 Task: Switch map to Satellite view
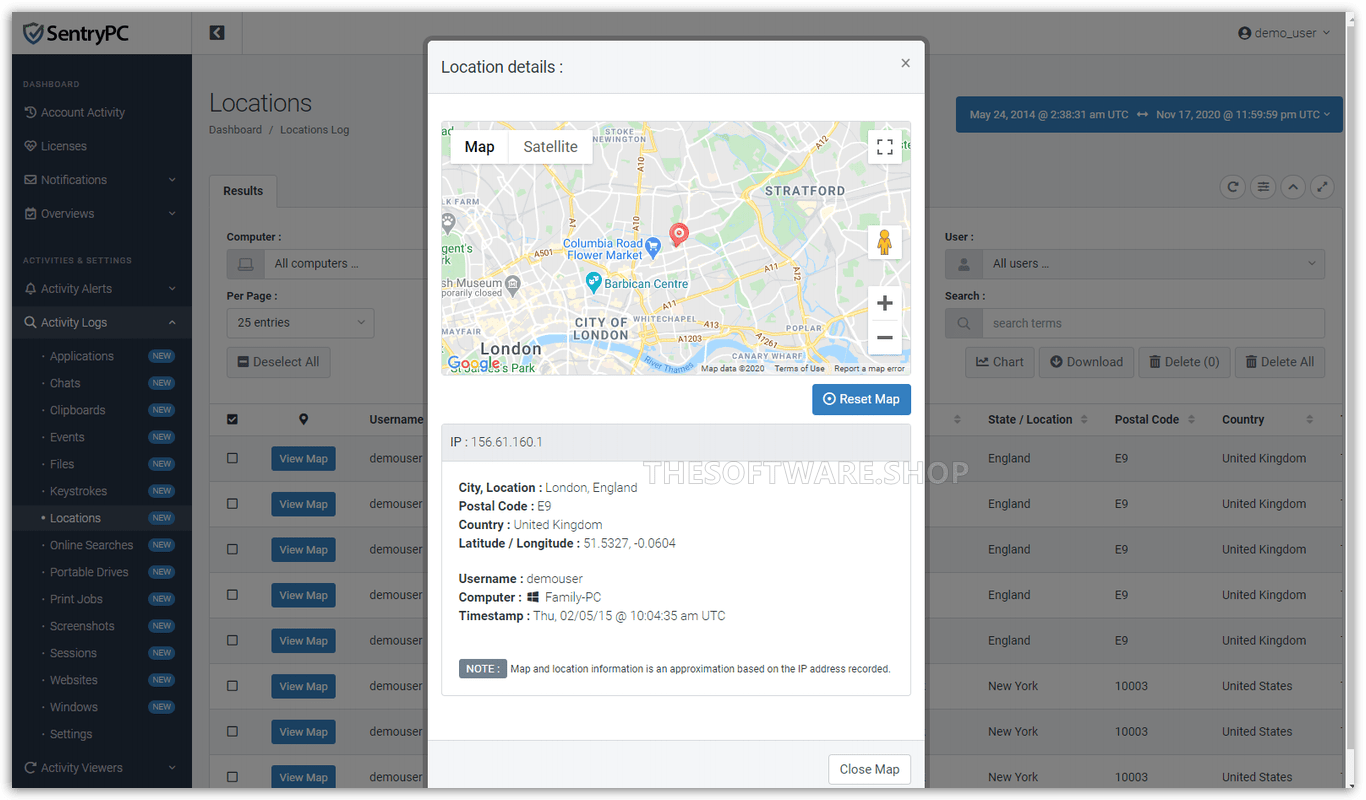[x=550, y=147]
